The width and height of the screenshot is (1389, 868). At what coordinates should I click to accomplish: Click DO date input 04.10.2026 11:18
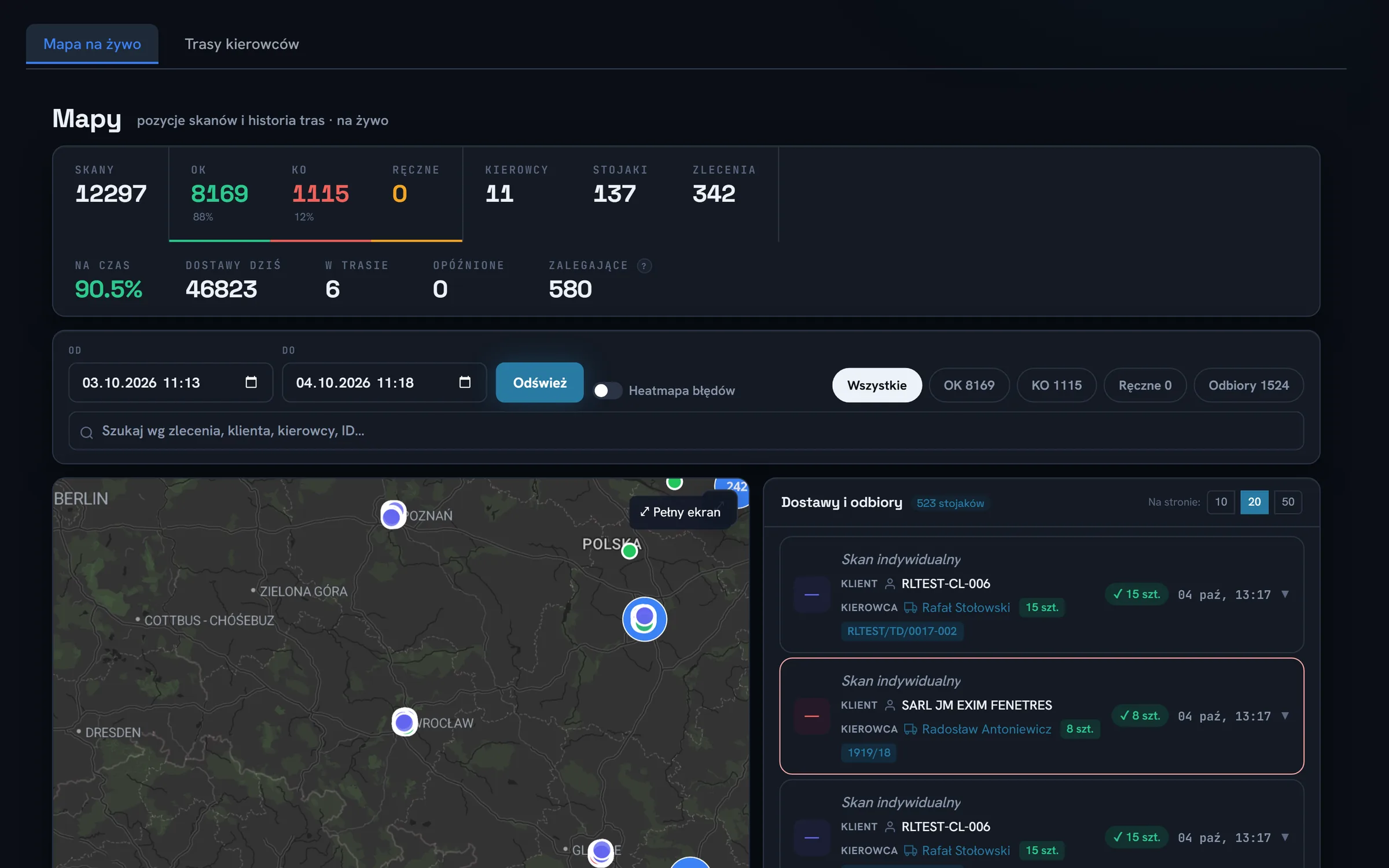(x=384, y=382)
